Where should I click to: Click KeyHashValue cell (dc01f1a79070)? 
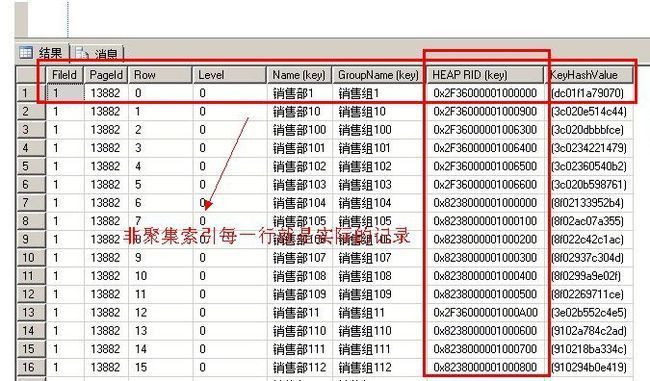(x=588, y=93)
